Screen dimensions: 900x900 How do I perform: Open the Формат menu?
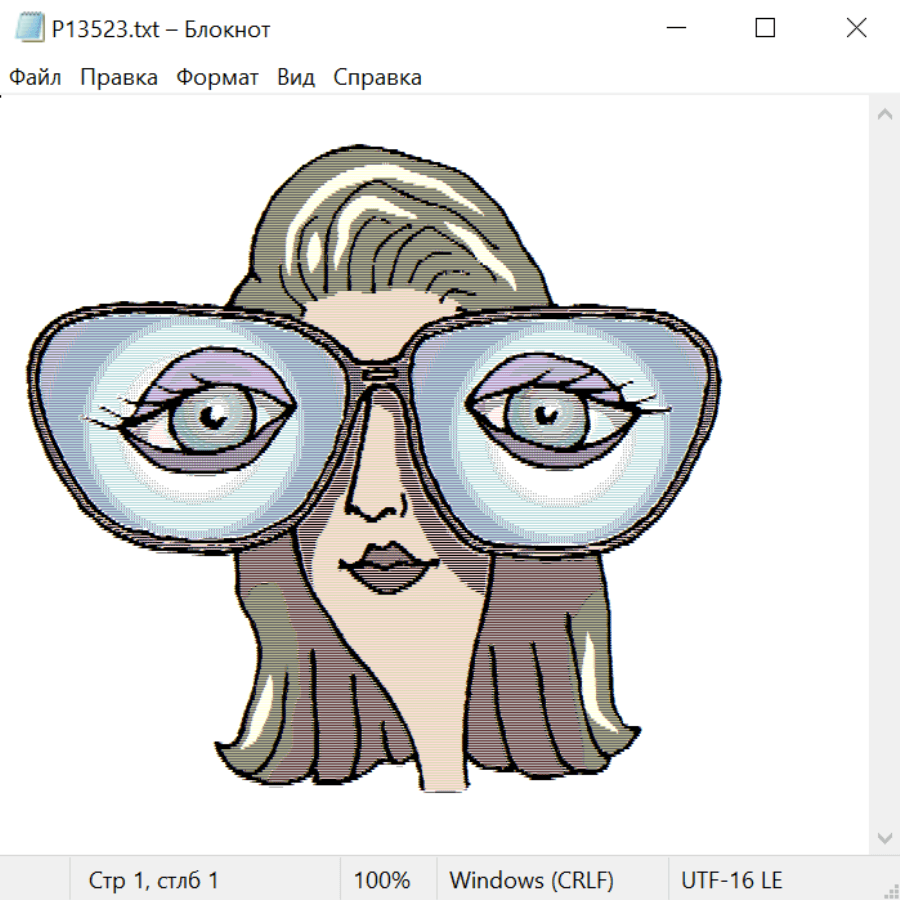click(x=217, y=77)
